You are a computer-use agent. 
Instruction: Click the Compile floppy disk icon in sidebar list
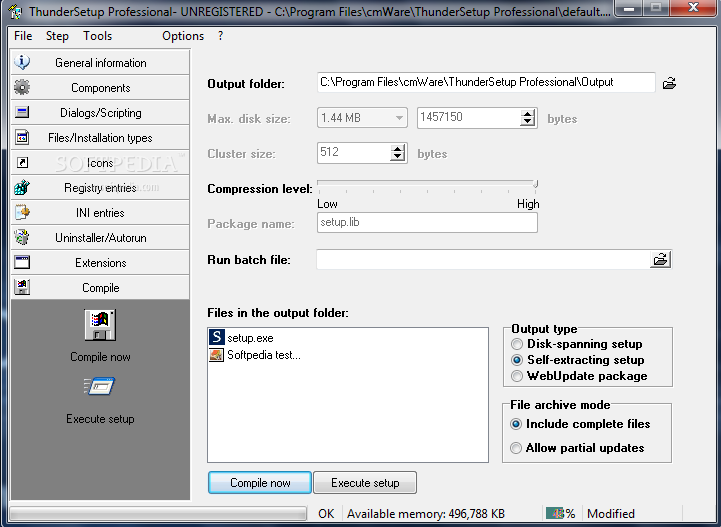point(22,287)
